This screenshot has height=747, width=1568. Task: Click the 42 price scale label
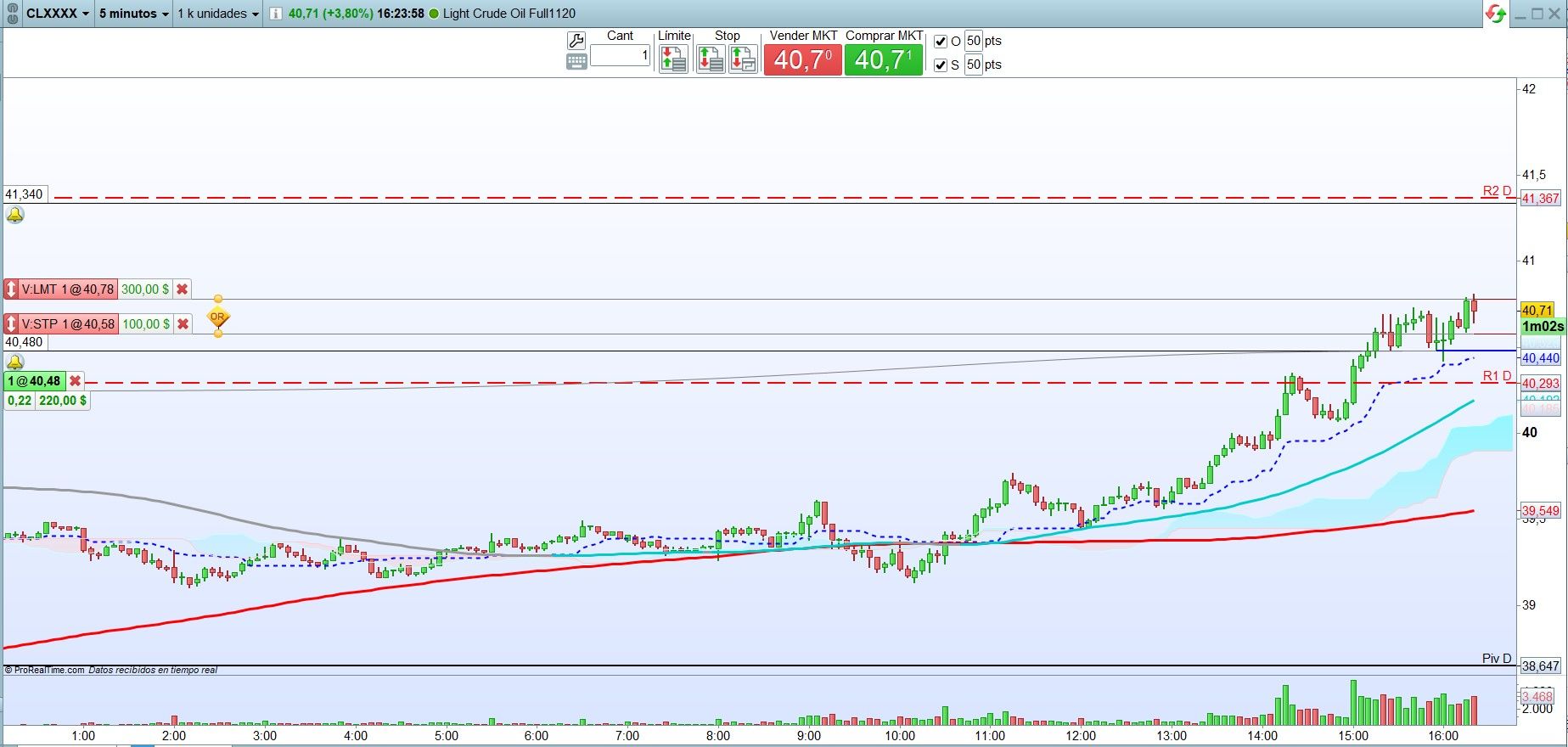tap(1529, 89)
